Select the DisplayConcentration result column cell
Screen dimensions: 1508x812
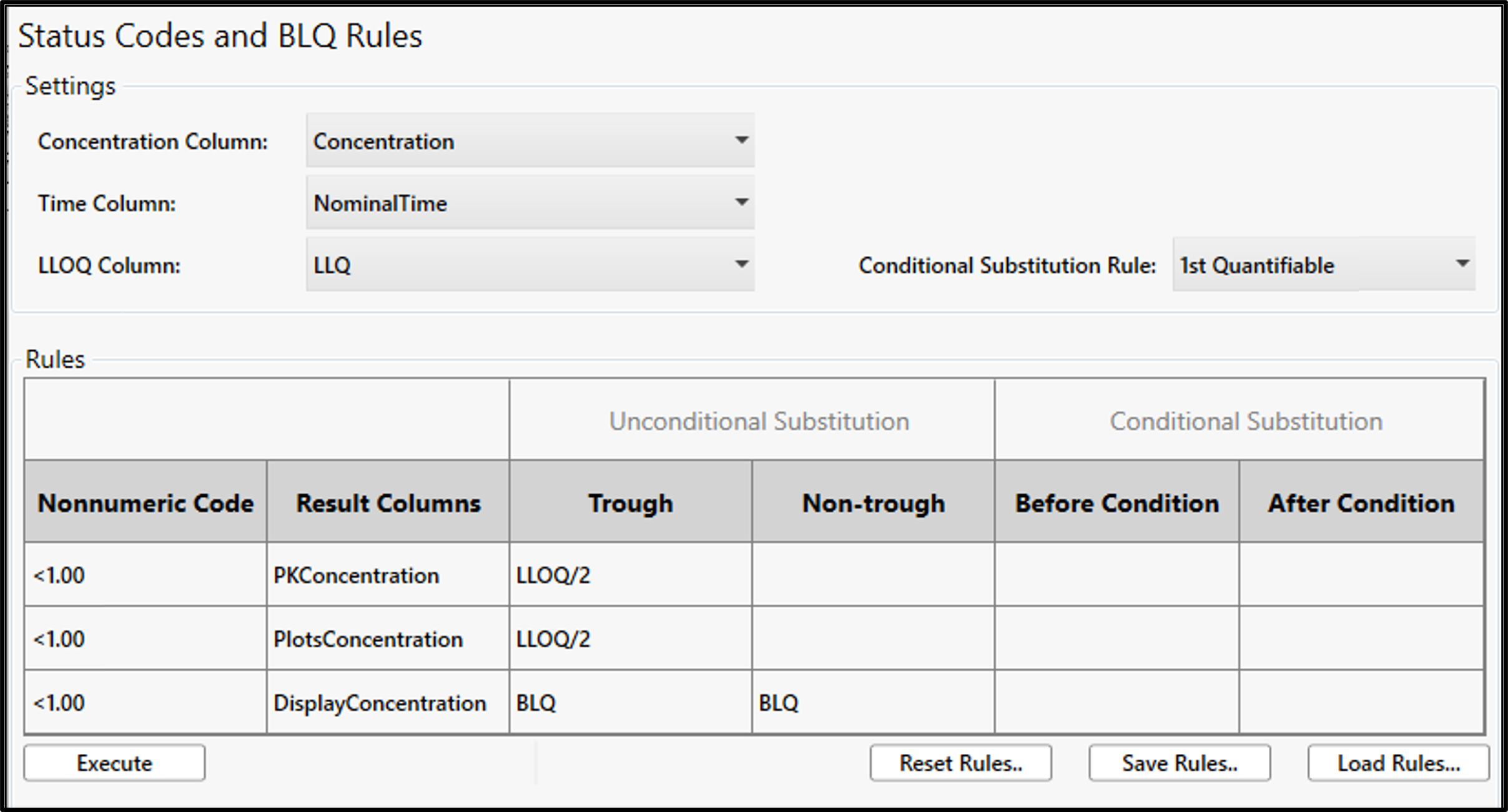(x=387, y=702)
